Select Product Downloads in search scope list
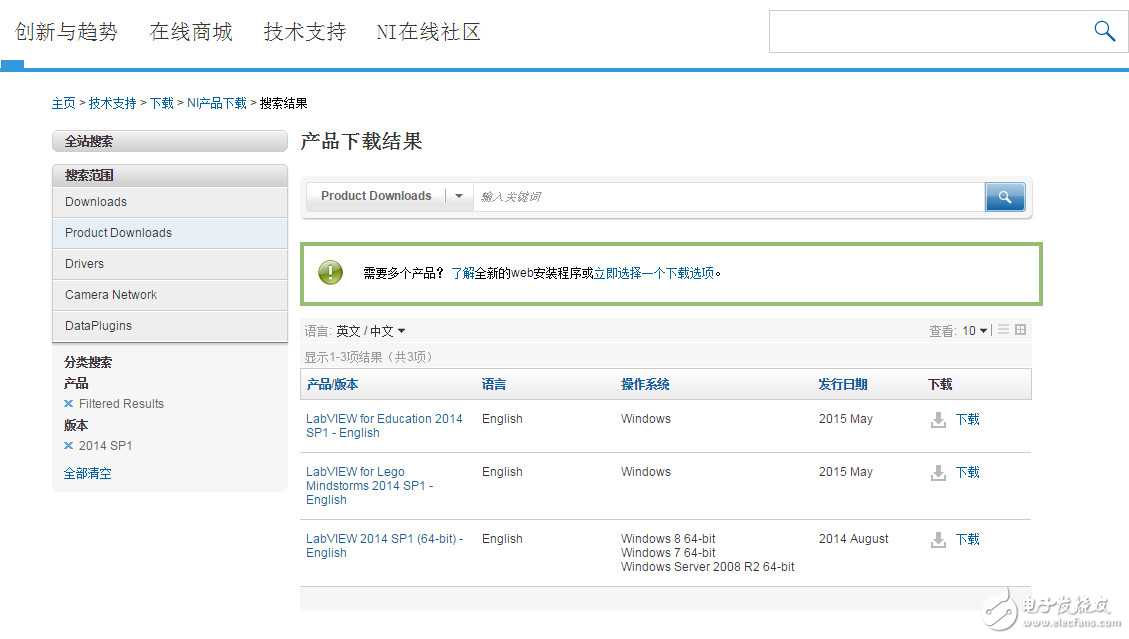 (x=170, y=233)
